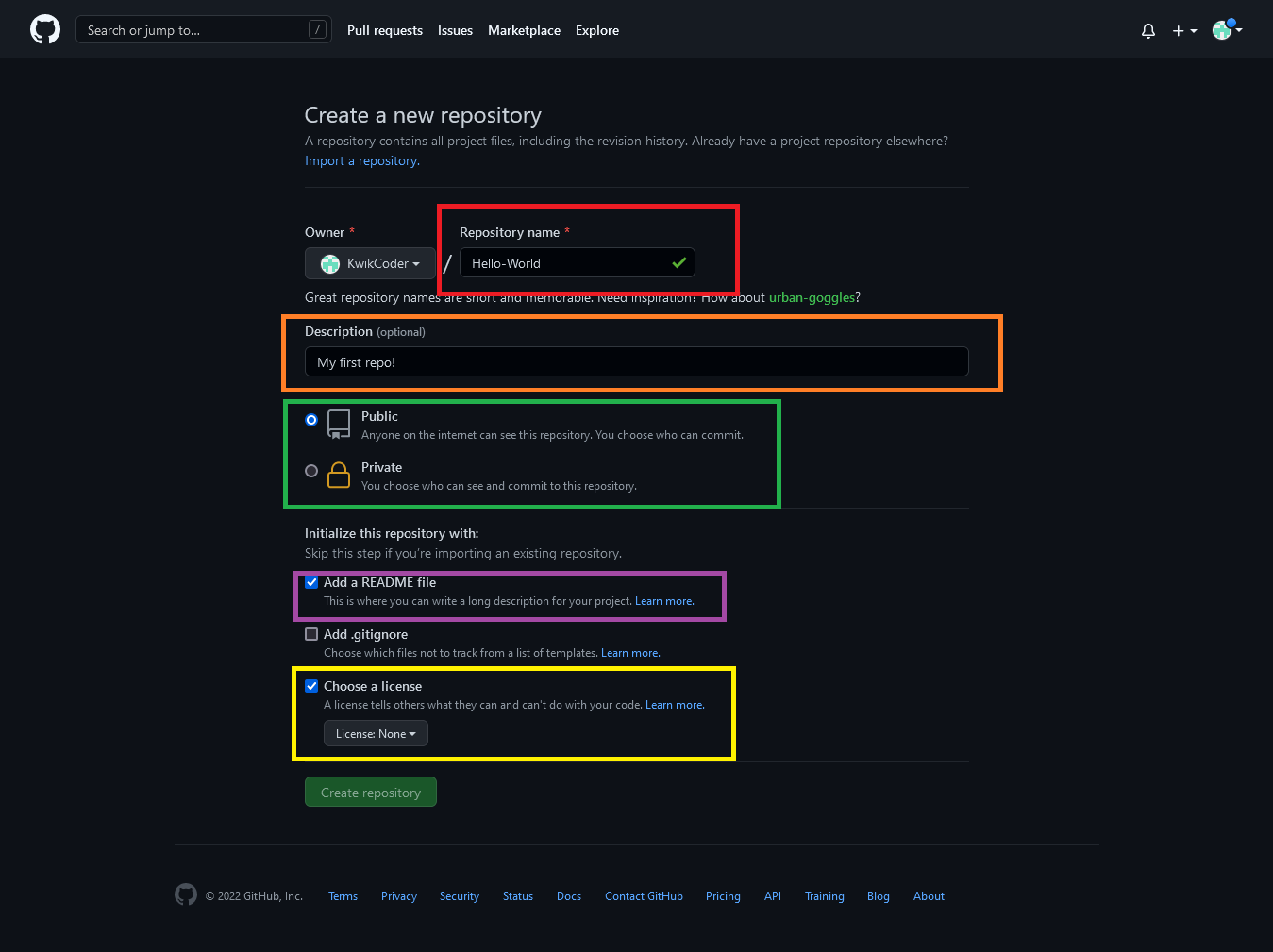Open the plus create-new menu
Screen dimensions: 1273x952
[1184, 30]
